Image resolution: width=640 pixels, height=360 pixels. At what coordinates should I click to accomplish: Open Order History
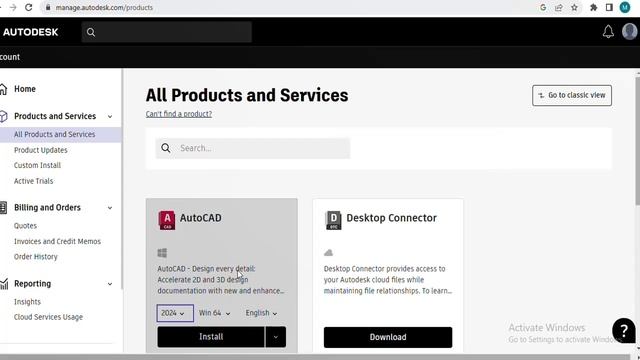tap(36, 257)
